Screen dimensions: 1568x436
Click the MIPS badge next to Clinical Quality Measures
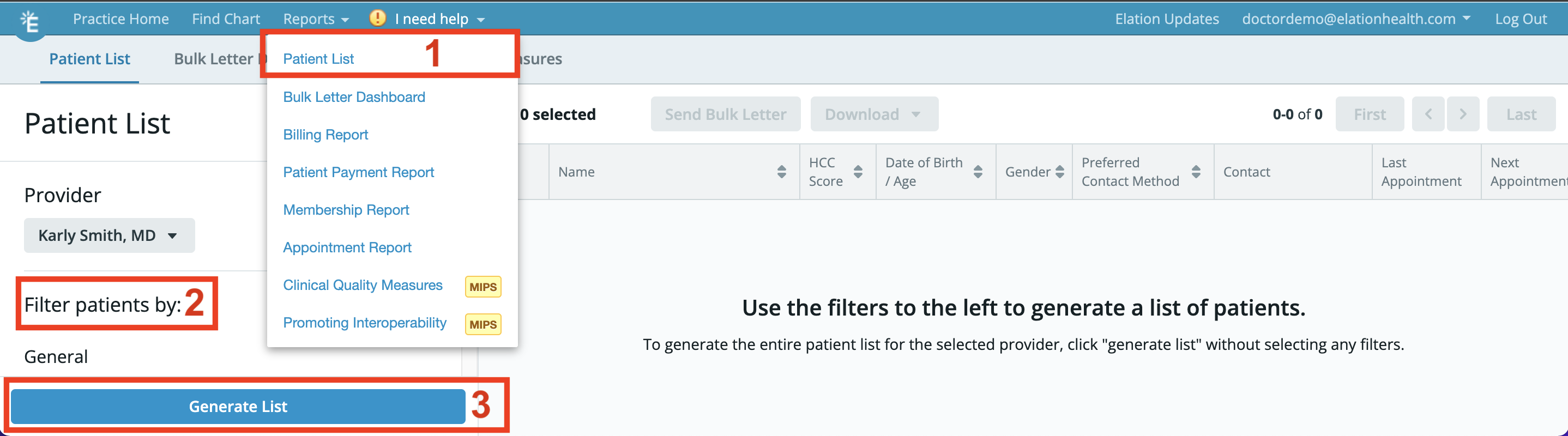482,286
